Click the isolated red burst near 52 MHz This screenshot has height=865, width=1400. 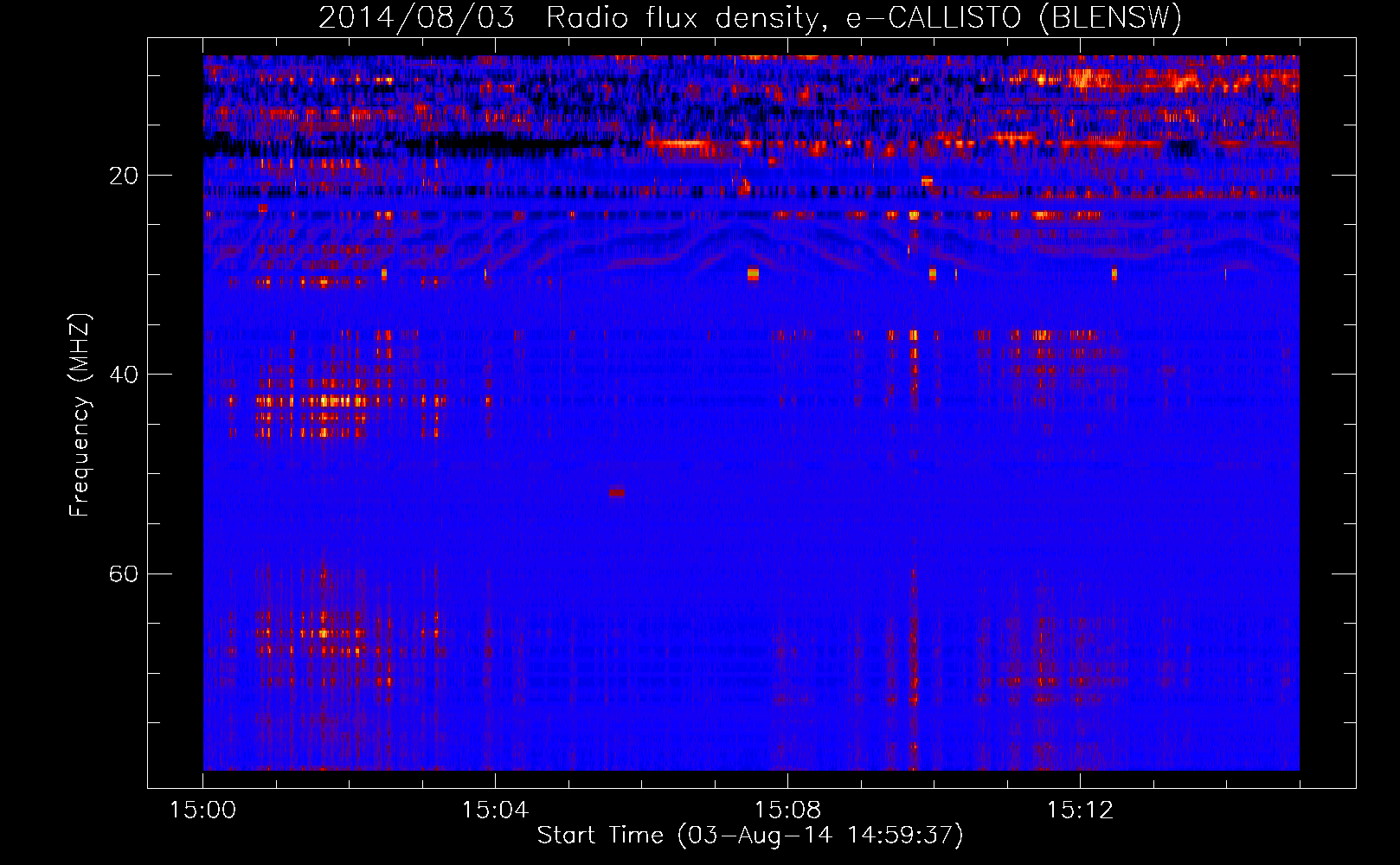[x=616, y=492]
